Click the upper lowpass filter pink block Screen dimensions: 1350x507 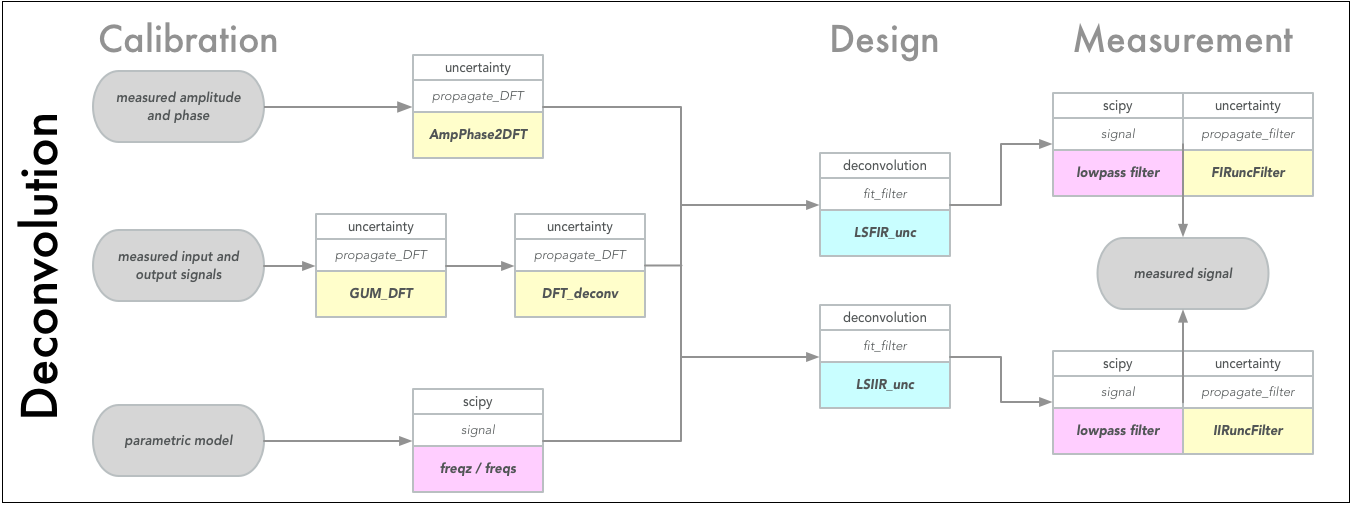coord(1118,173)
